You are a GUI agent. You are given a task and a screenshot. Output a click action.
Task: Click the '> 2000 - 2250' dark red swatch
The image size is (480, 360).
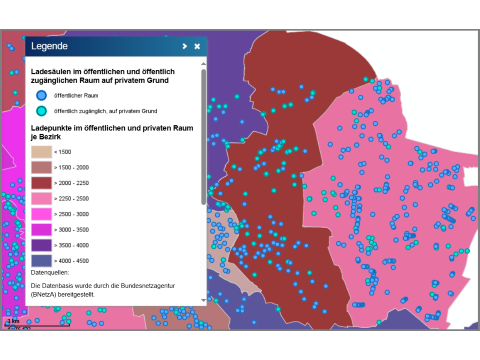pos(42,183)
